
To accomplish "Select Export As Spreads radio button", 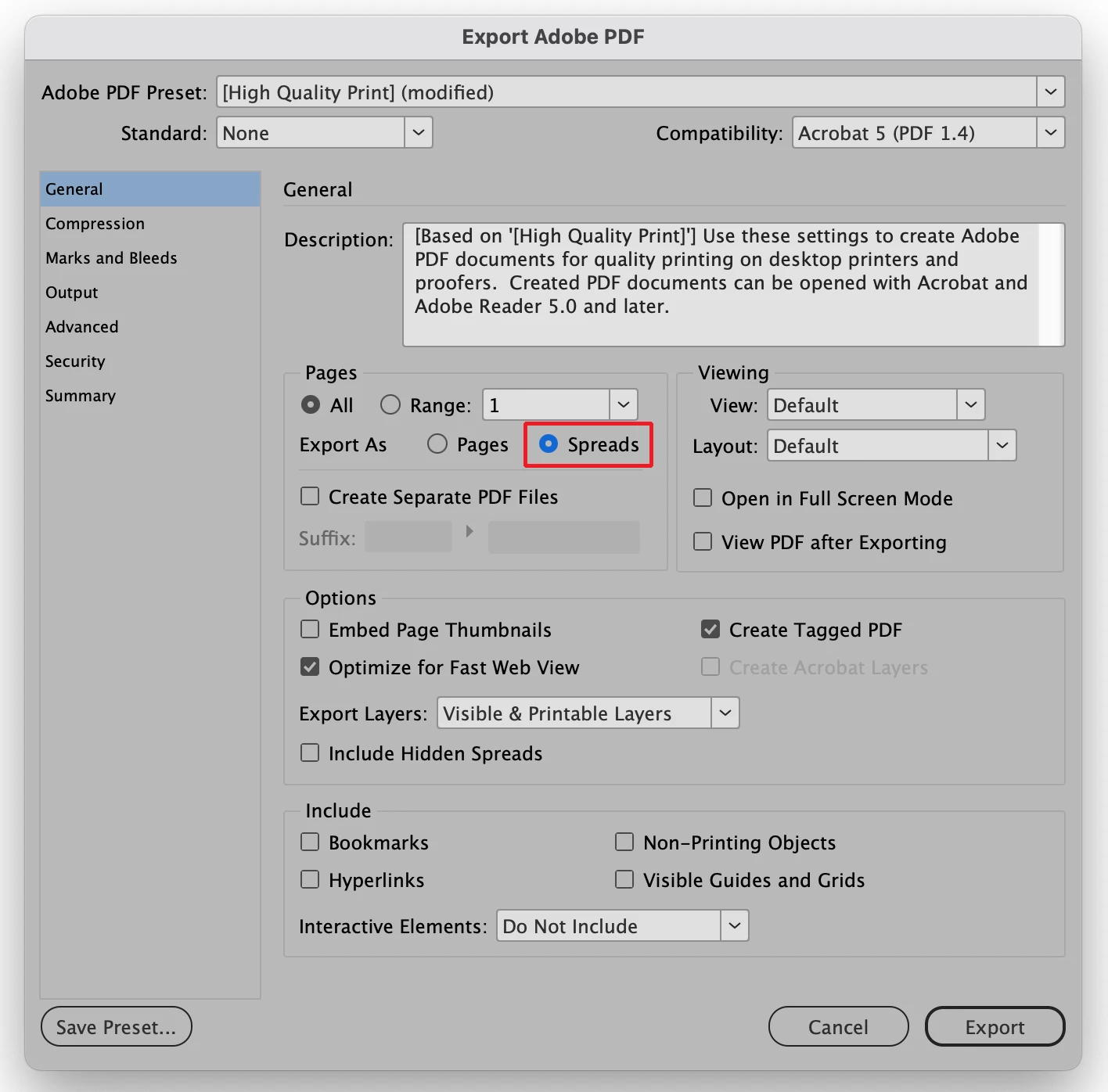I will [x=549, y=444].
